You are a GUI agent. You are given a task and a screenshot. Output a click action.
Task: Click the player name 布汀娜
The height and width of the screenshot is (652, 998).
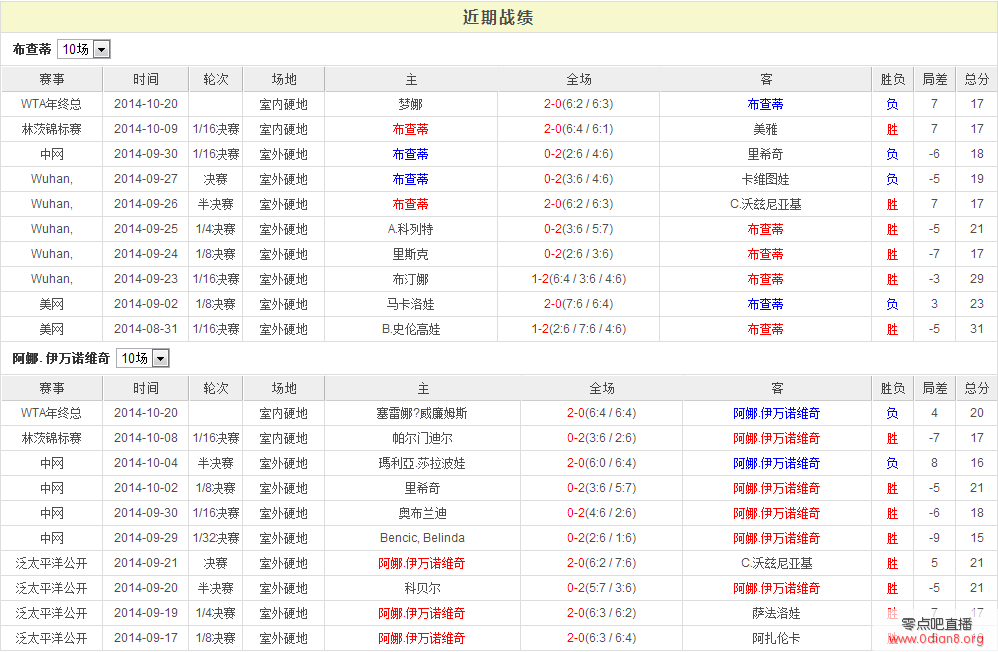pyautogui.click(x=411, y=280)
